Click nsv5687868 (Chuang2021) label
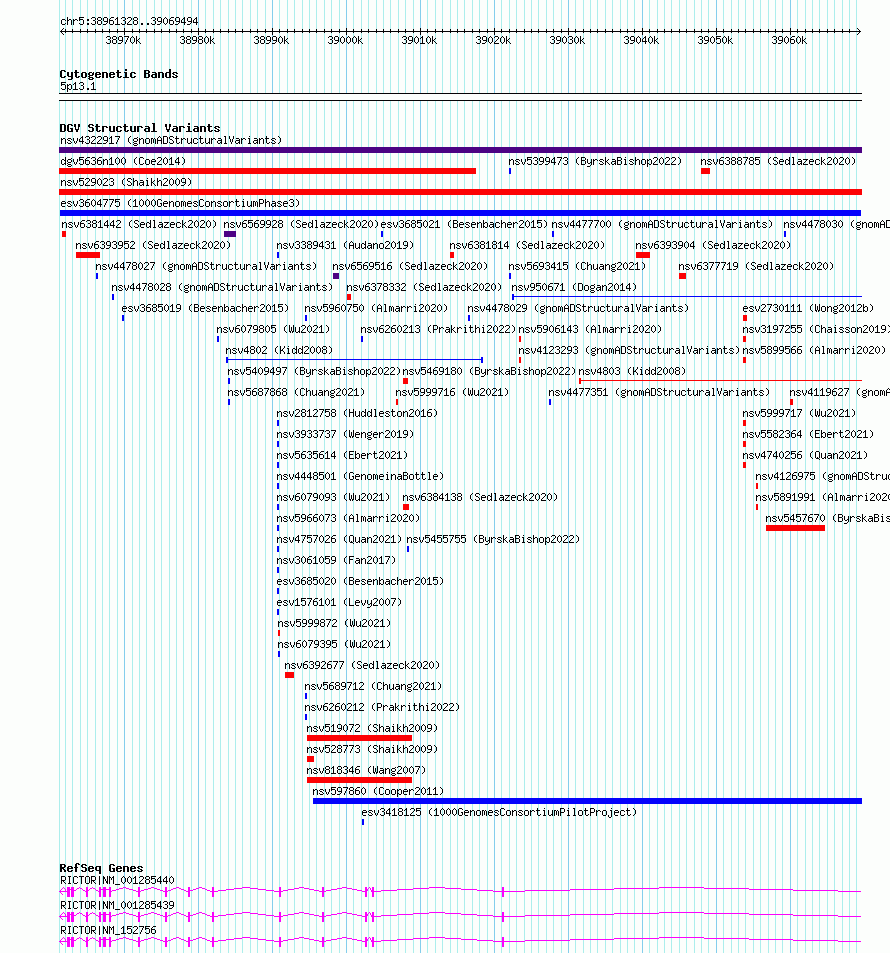This screenshot has height=953, width=890. click(x=296, y=393)
